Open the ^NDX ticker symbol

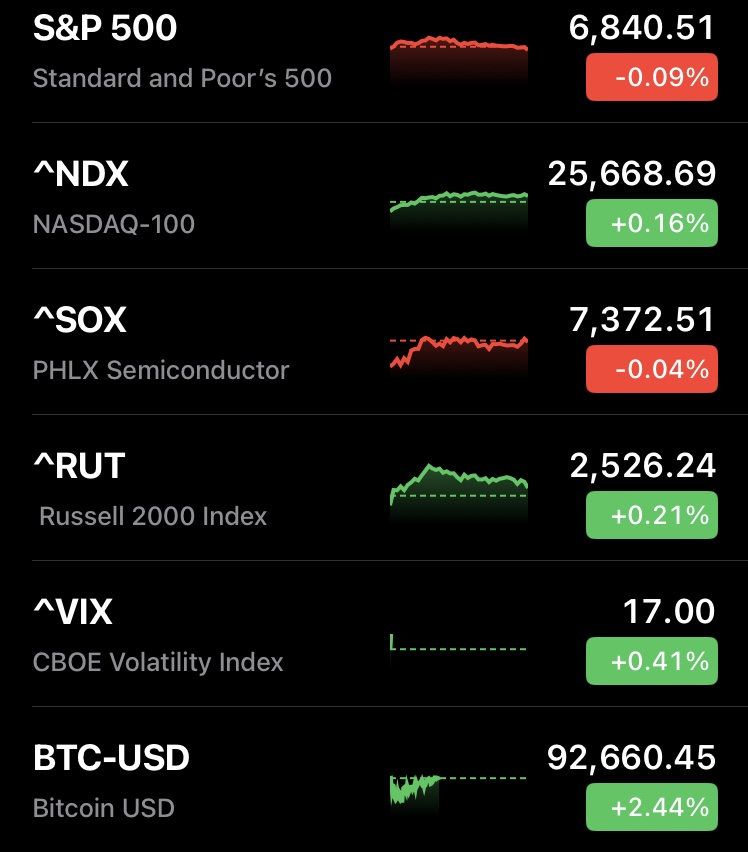81,175
